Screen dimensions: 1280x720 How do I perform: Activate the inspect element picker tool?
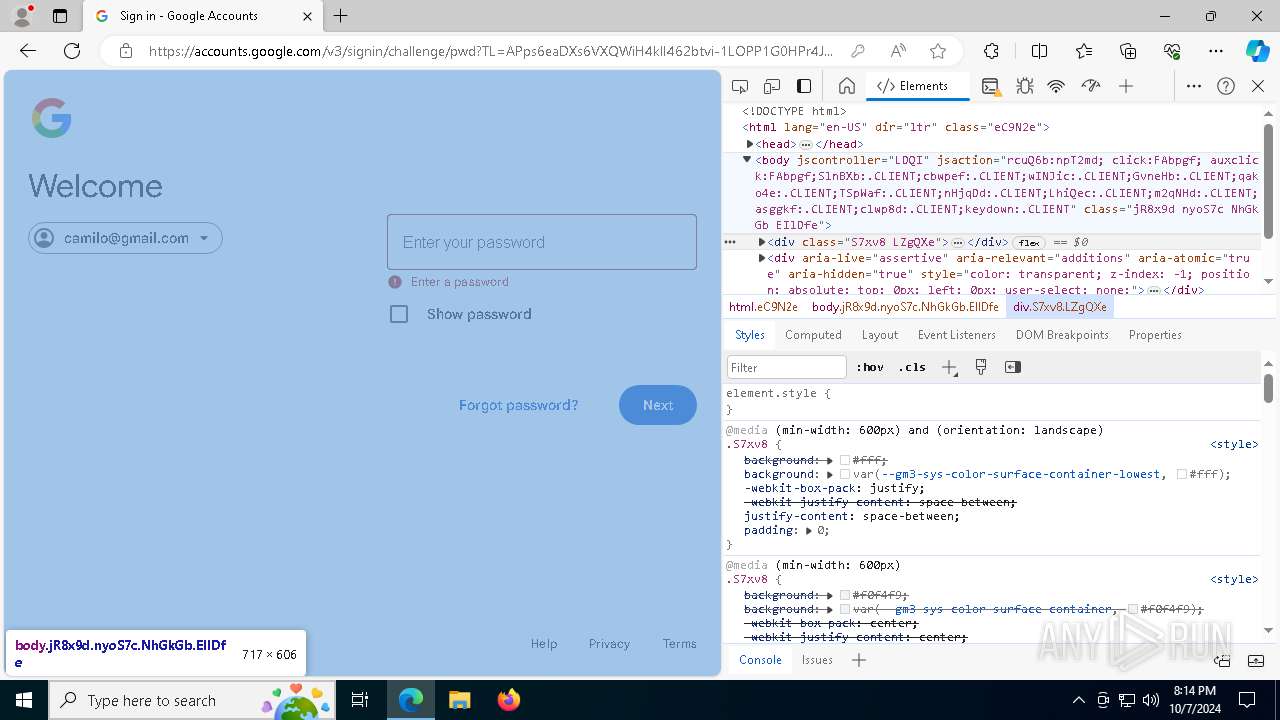740,87
